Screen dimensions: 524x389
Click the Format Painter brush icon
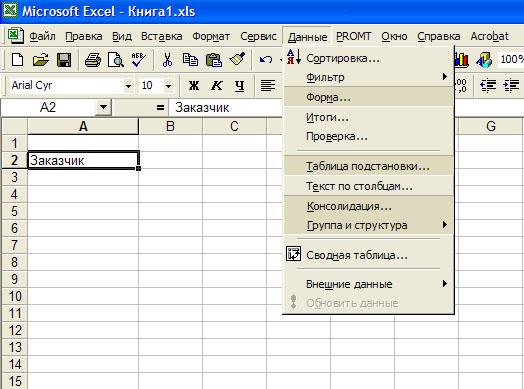click(x=237, y=59)
